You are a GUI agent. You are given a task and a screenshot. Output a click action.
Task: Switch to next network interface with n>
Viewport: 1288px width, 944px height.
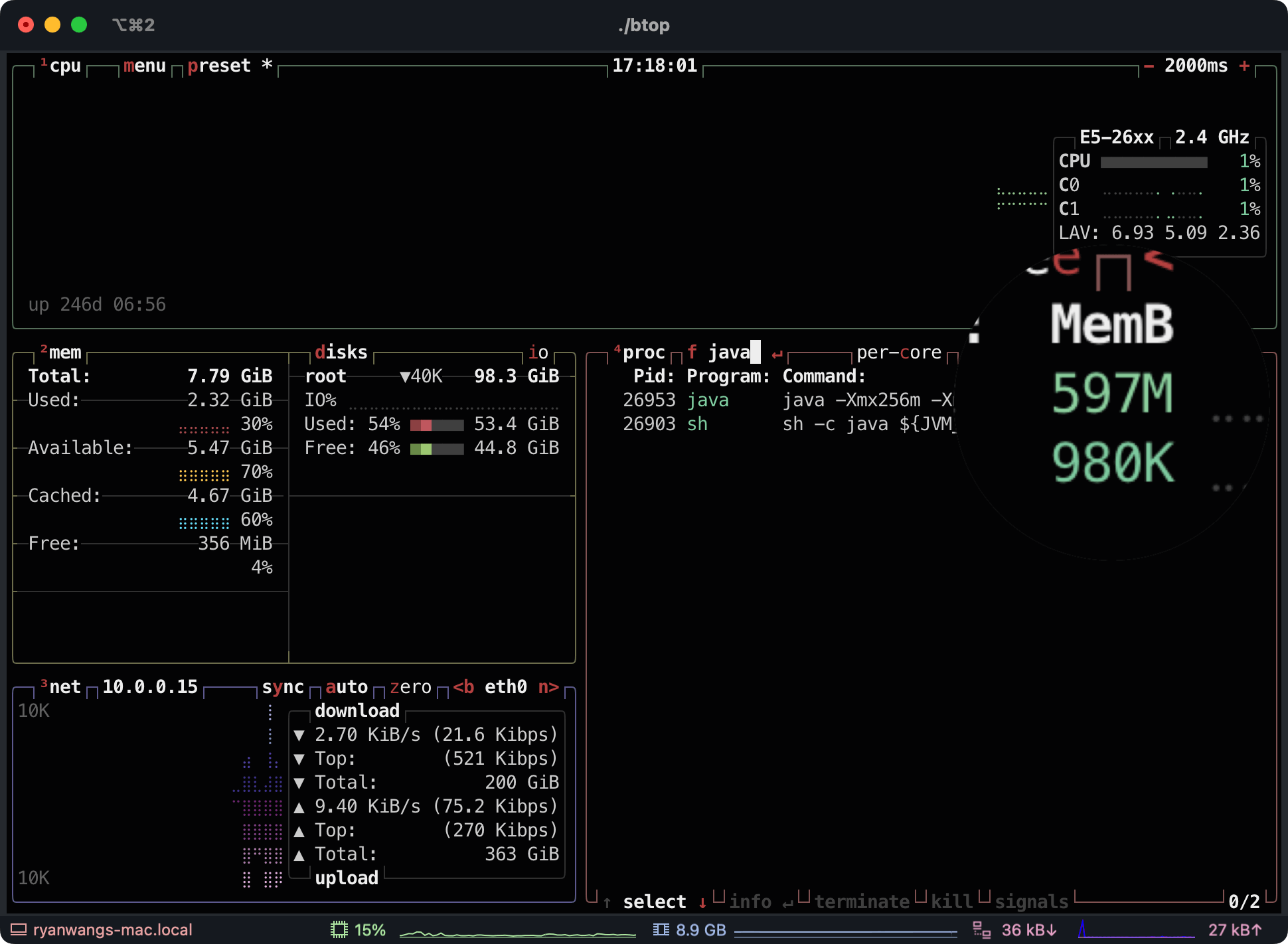point(548,687)
